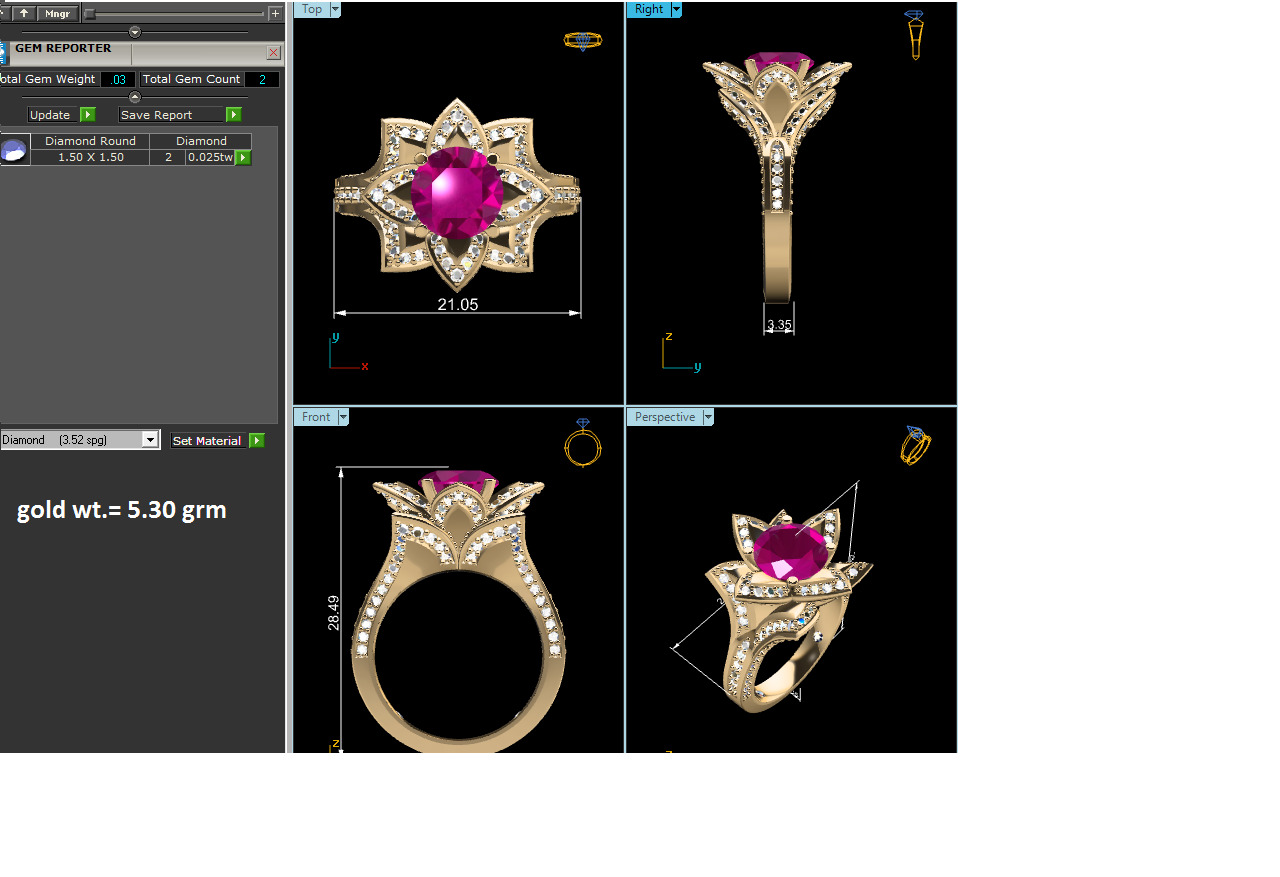Open the Perspective viewport dropdown arrow
Screen dimensions: 1280x877
(x=708, y=417)
